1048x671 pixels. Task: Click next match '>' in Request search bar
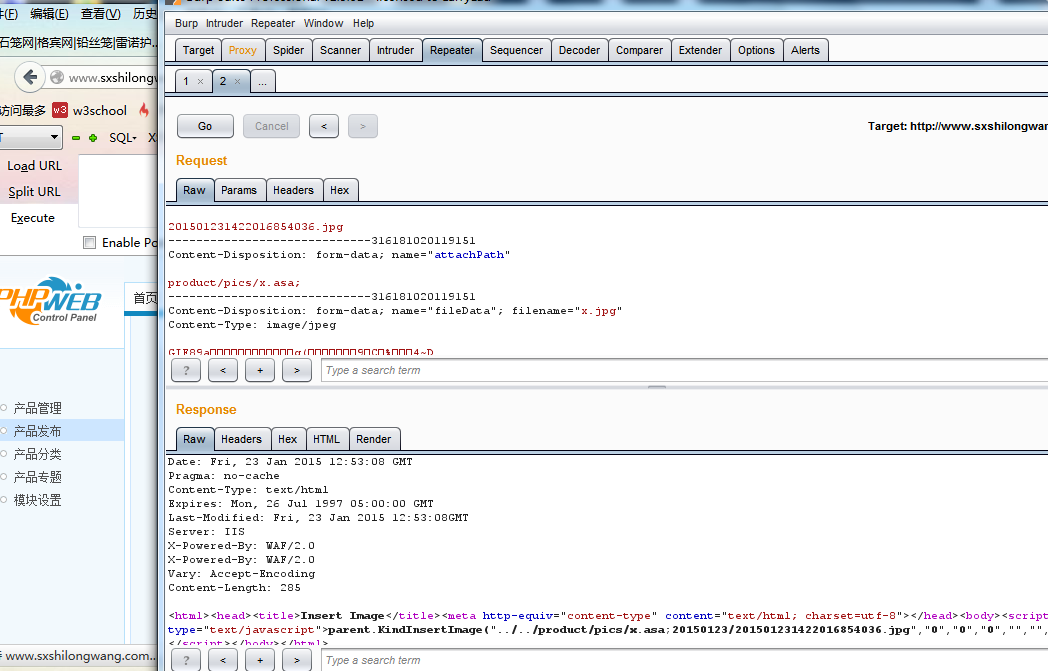297,370
